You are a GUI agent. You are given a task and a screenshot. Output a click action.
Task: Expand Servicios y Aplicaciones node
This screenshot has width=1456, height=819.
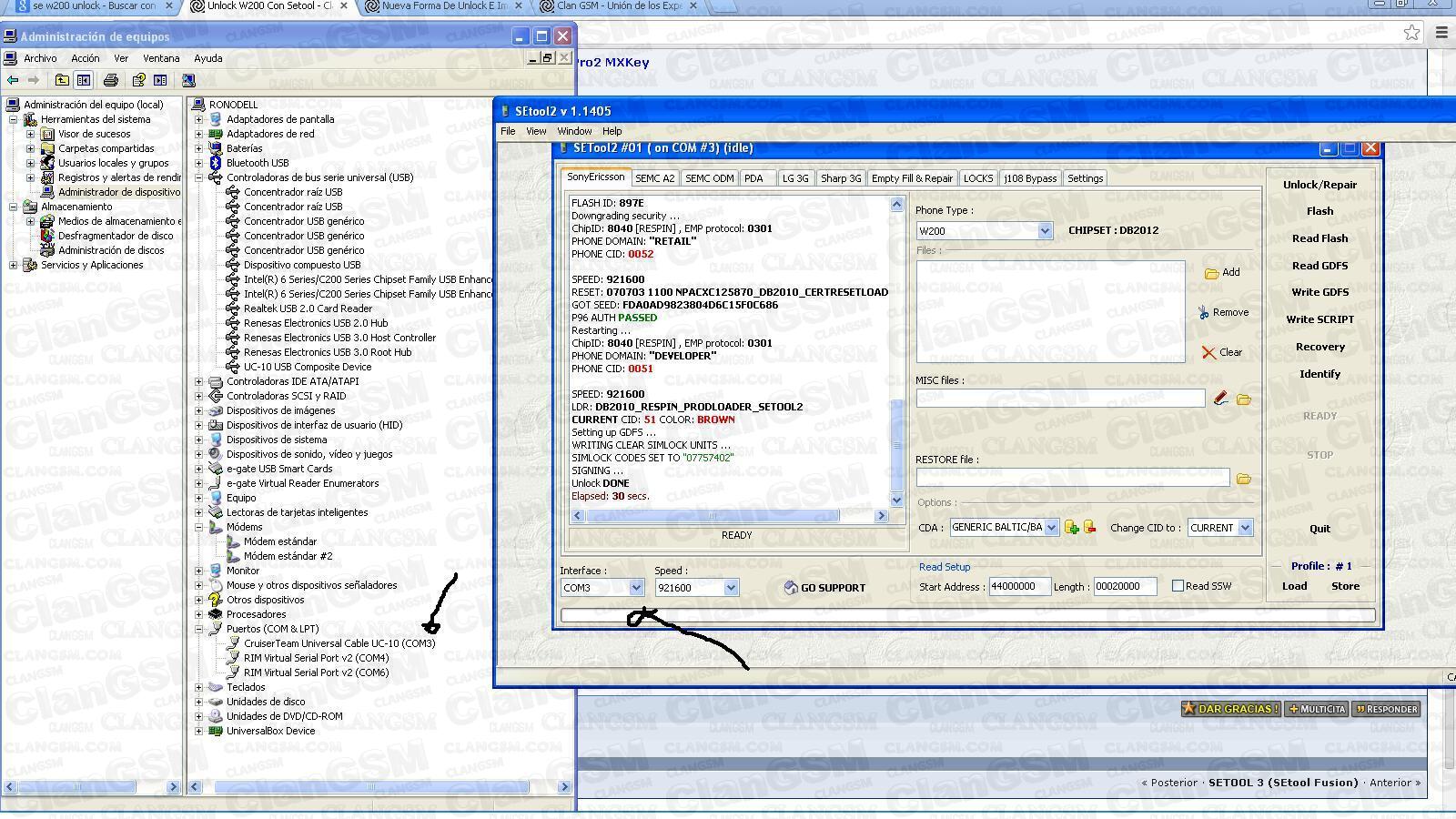(14, 265)
